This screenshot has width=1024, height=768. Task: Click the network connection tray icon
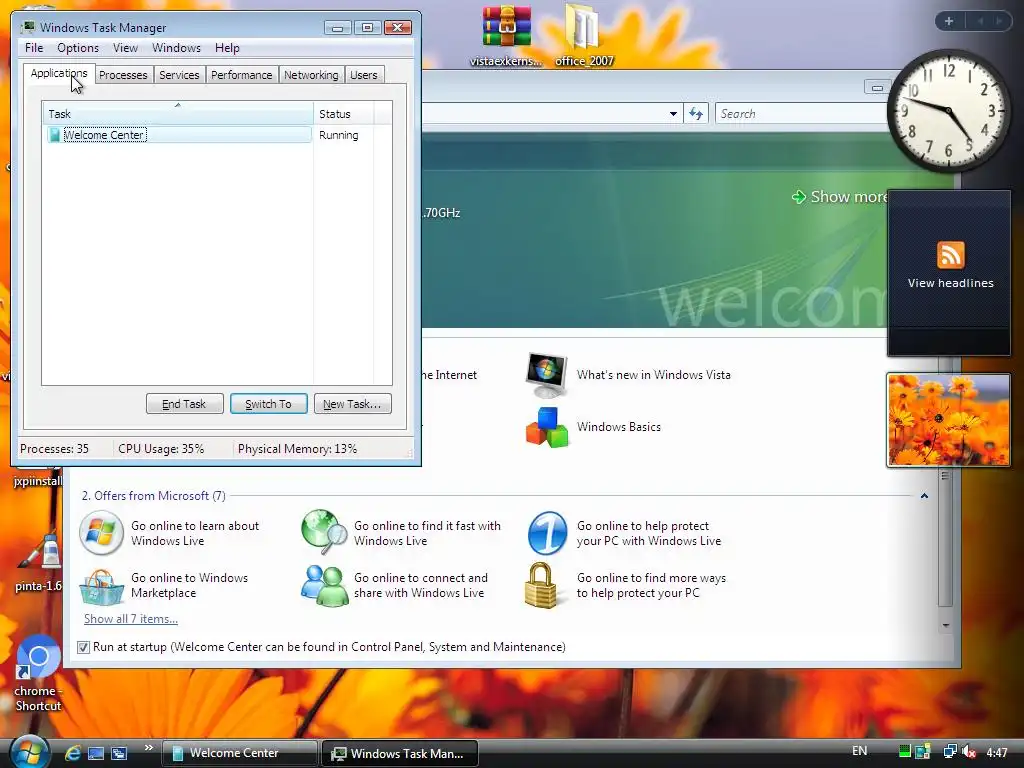[x=950, y=752]
